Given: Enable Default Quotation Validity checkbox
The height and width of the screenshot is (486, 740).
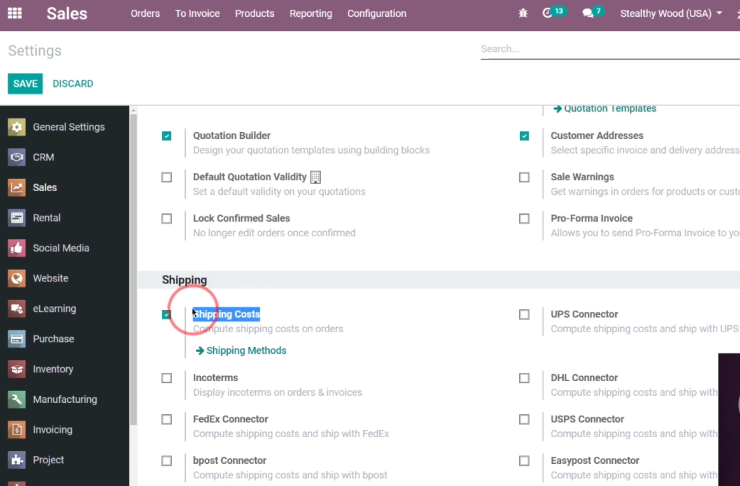Looking at the screenshot, I should 167,177.
